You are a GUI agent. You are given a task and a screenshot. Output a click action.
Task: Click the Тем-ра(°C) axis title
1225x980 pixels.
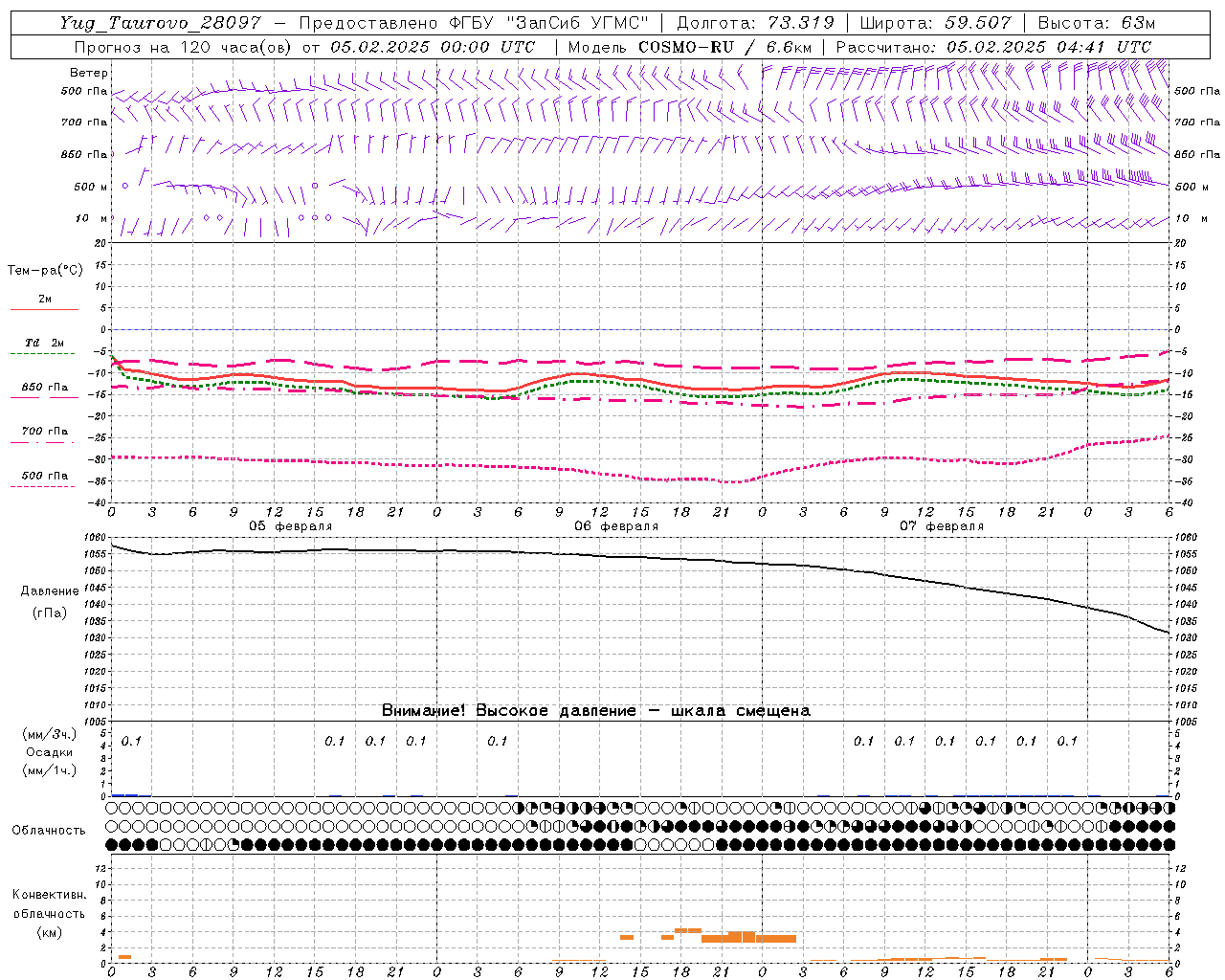(45, 271)
